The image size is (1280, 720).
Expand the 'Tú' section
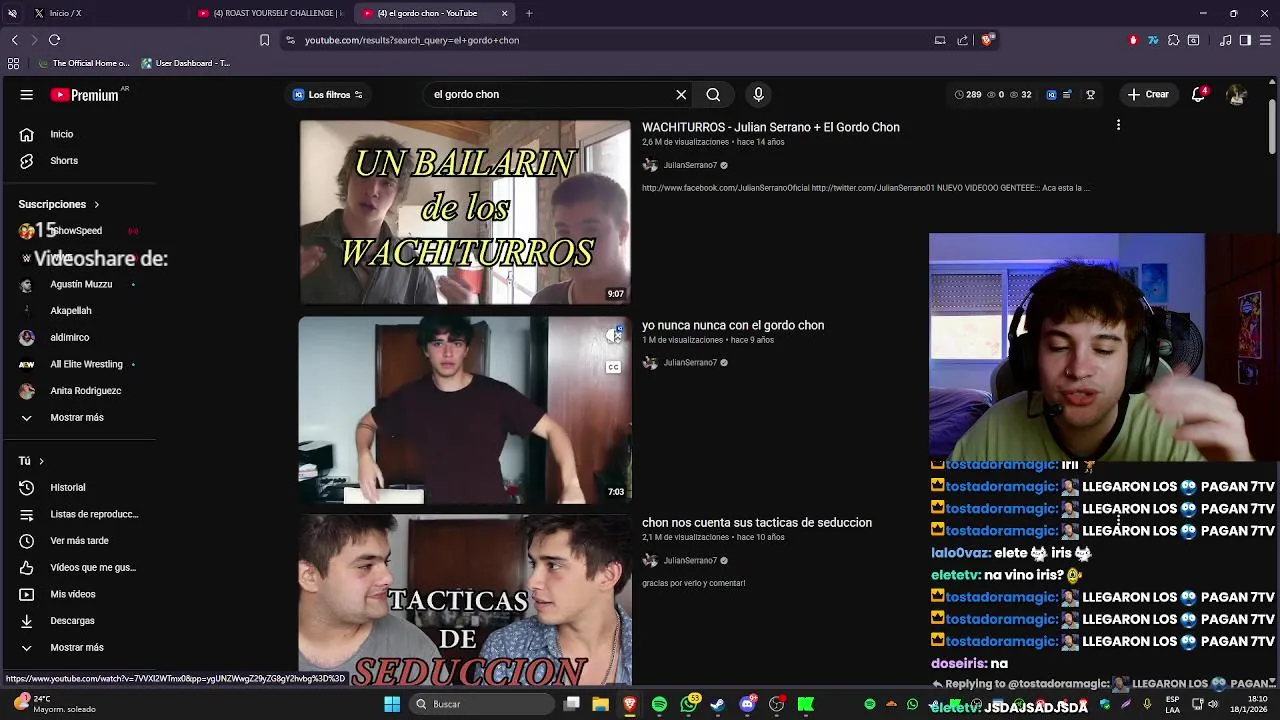click(x=31, y=461)
